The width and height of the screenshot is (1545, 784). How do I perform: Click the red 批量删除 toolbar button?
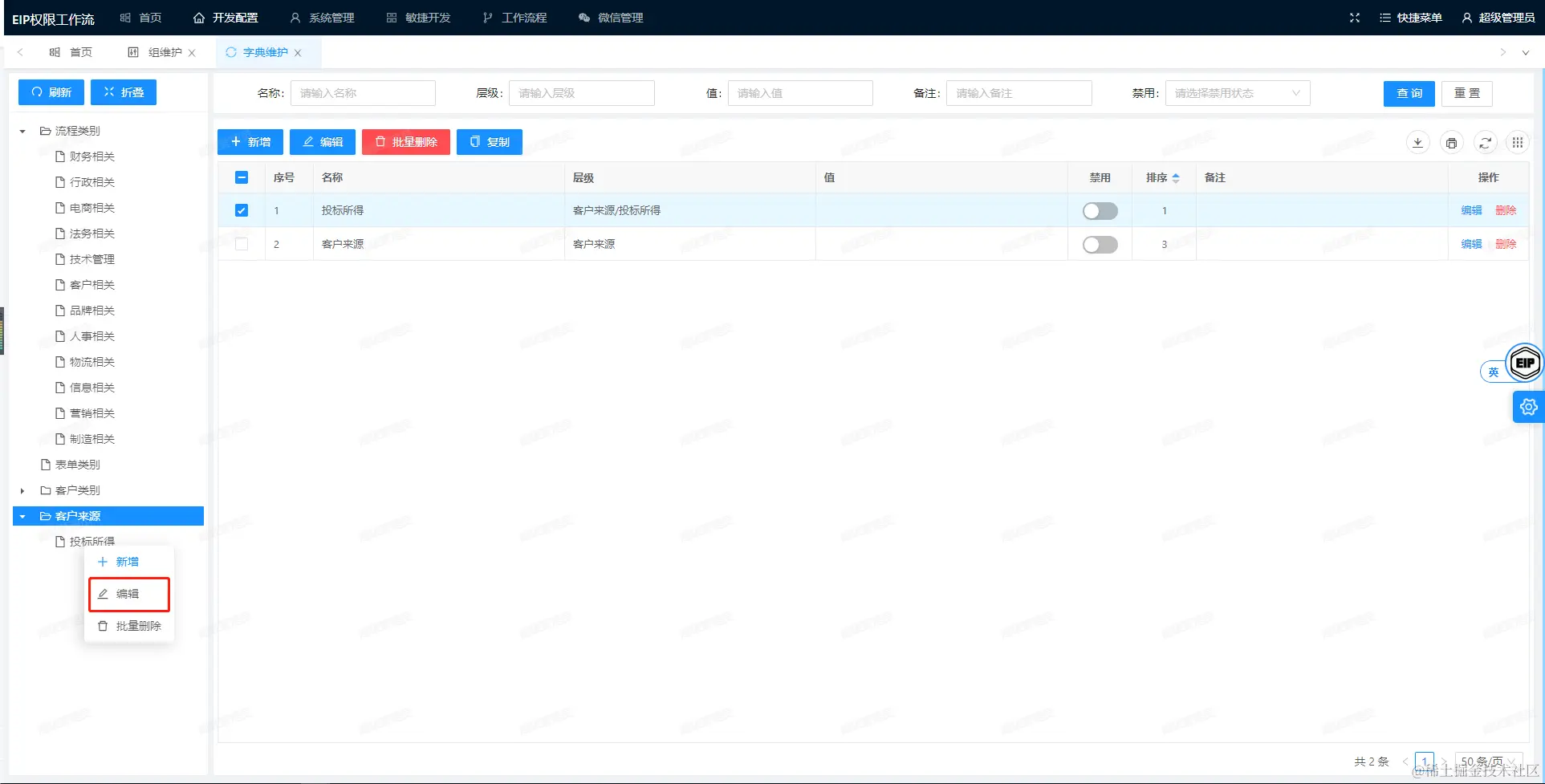pyautogui.click(x=406, y=142)
